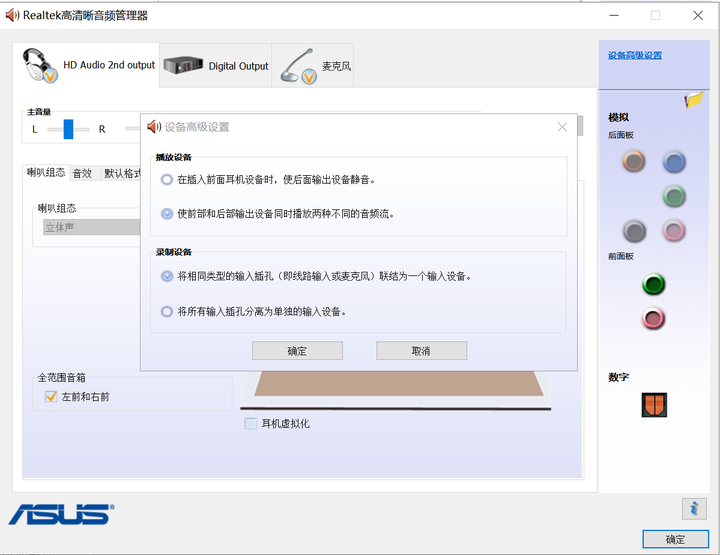Select mute rear output when front headphone plugged
Screen dimensions: 720x555
[167, 179]
